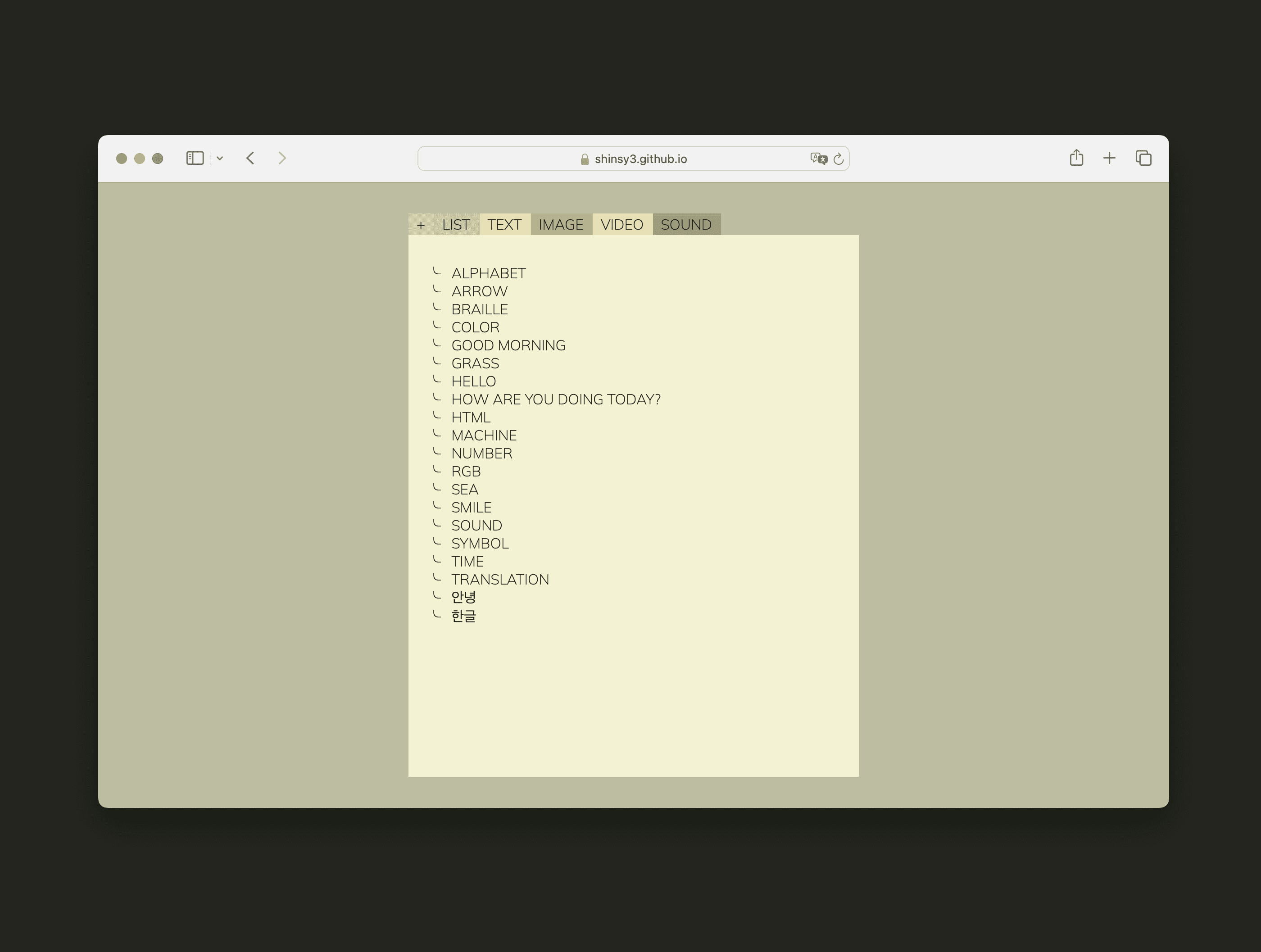The width and height of the screenshot is (1261, 952).
Task: Select the SOUND tab
Action: (686, 225)
